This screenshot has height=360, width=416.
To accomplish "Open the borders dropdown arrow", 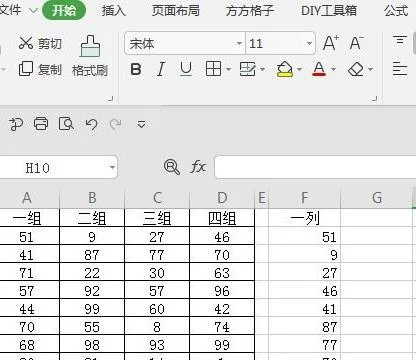I will [228, 69].
